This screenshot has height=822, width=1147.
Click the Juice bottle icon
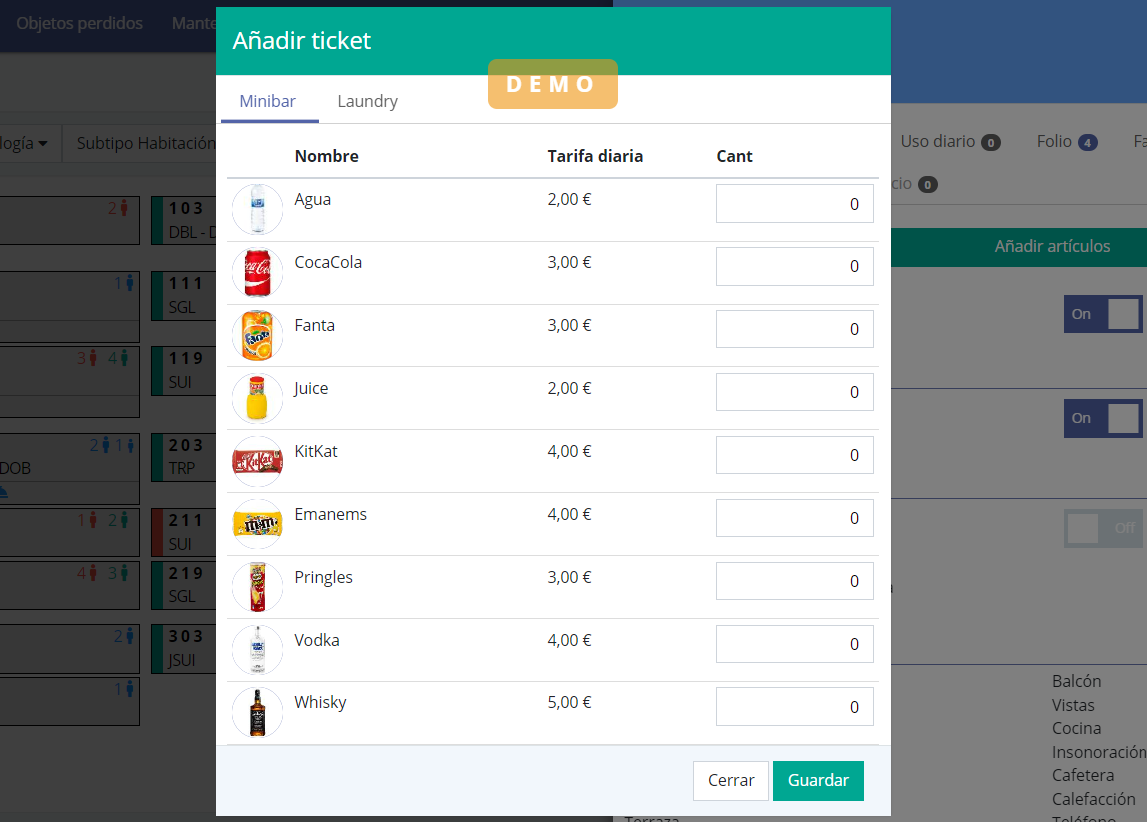point(258,399)
